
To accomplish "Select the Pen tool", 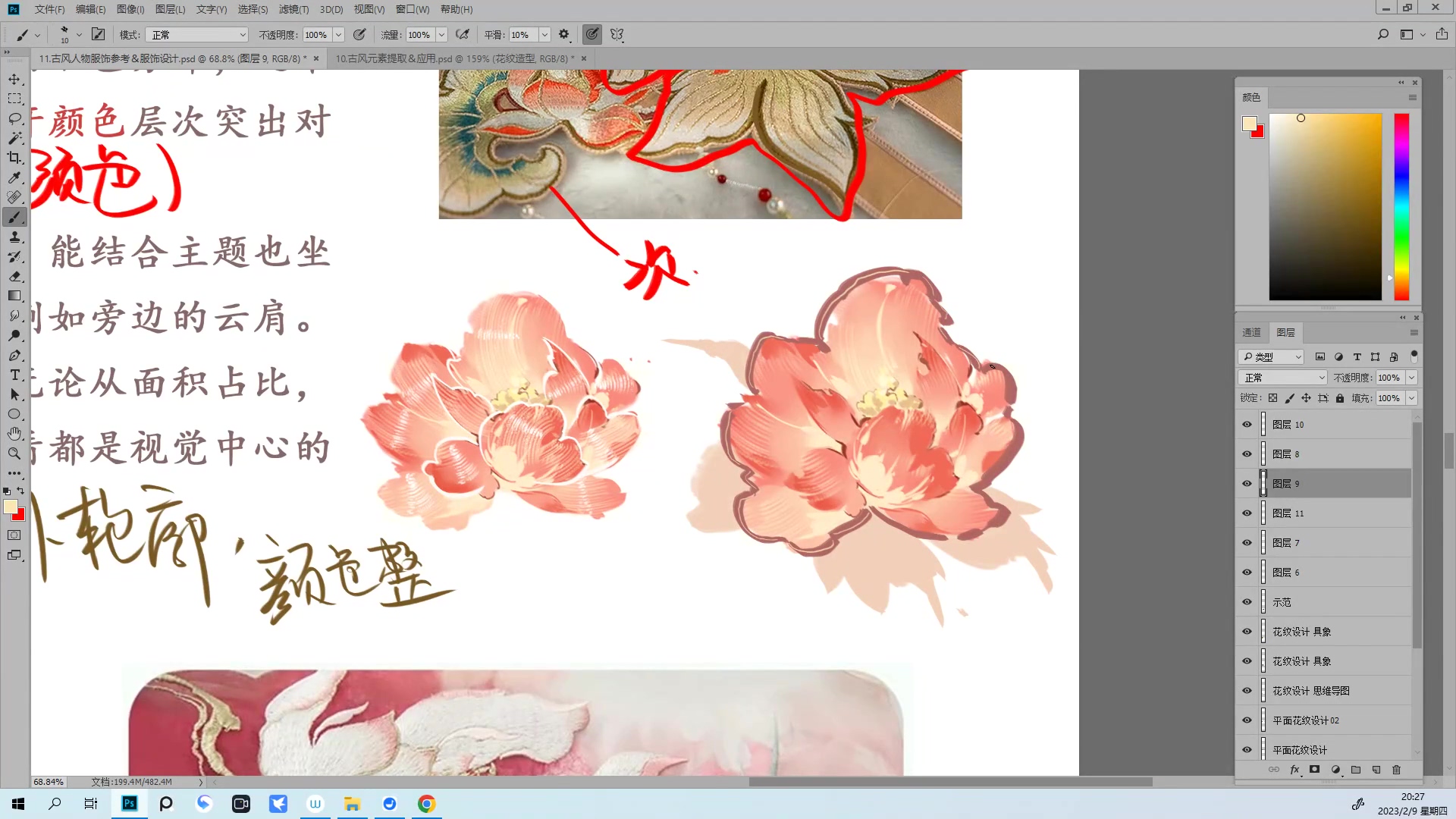I will [x=14, y=356].
